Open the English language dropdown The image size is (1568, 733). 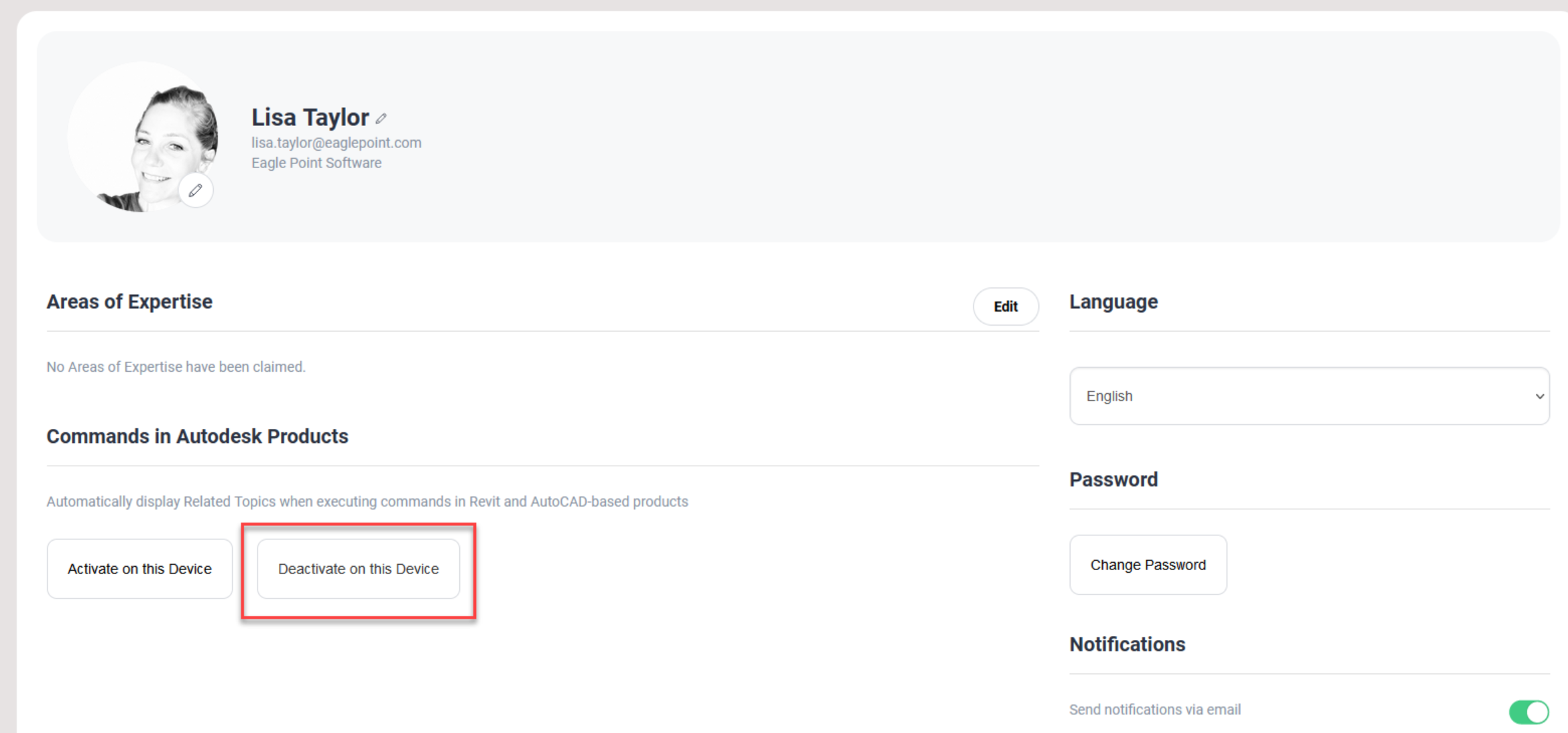click(1309, 396)
